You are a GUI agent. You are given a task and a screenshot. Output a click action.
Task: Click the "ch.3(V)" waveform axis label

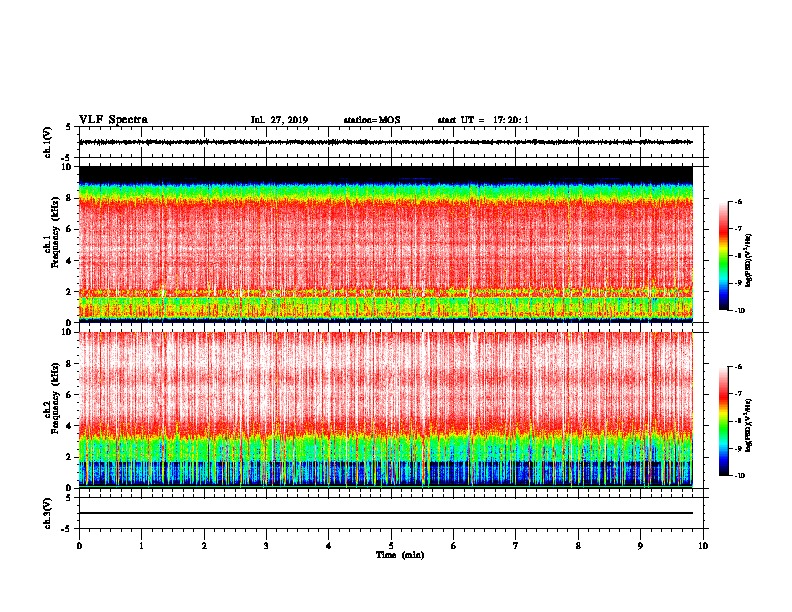click(47, 513)
